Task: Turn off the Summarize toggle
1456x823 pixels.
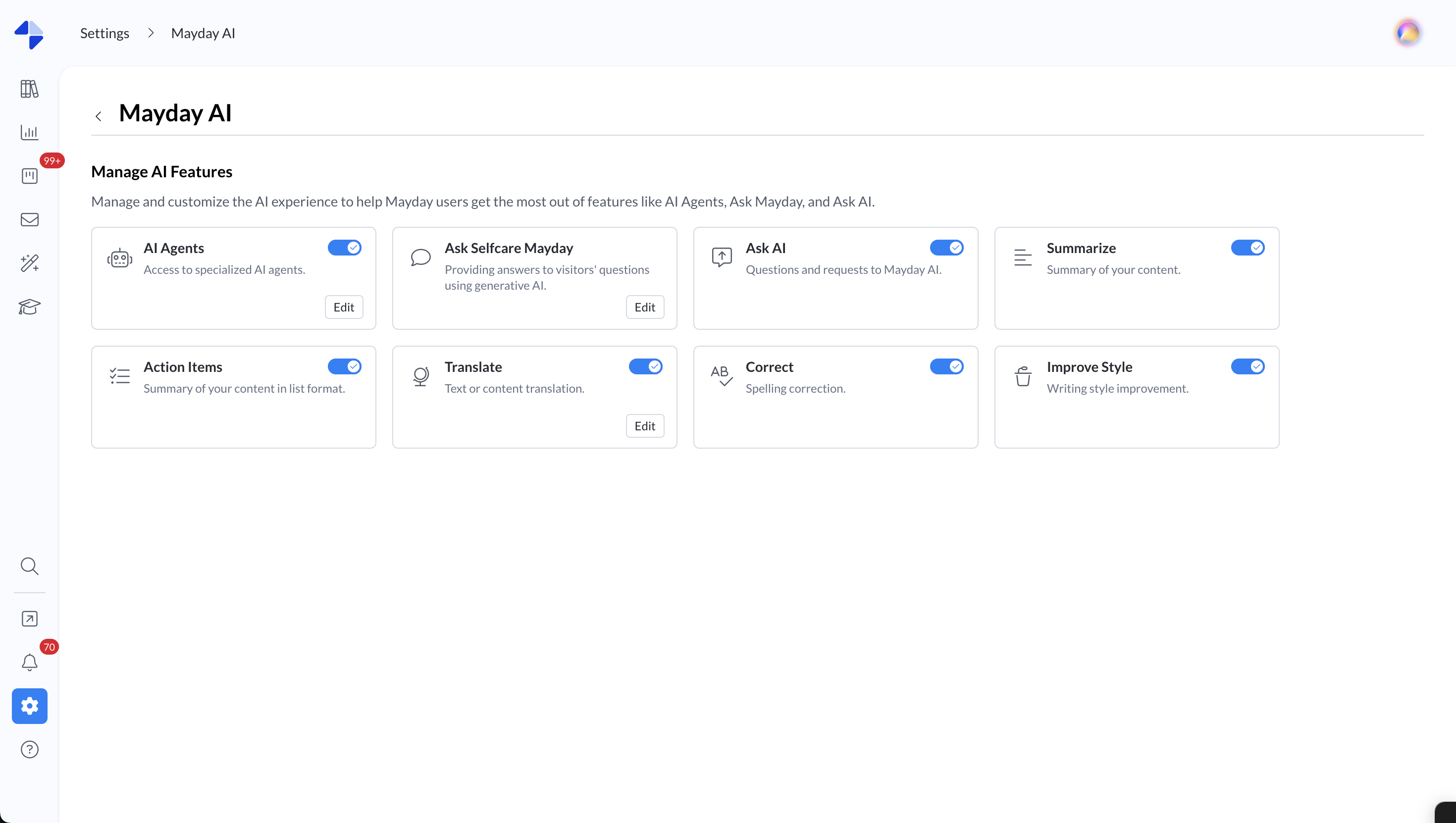Action: coord(1248,248)
